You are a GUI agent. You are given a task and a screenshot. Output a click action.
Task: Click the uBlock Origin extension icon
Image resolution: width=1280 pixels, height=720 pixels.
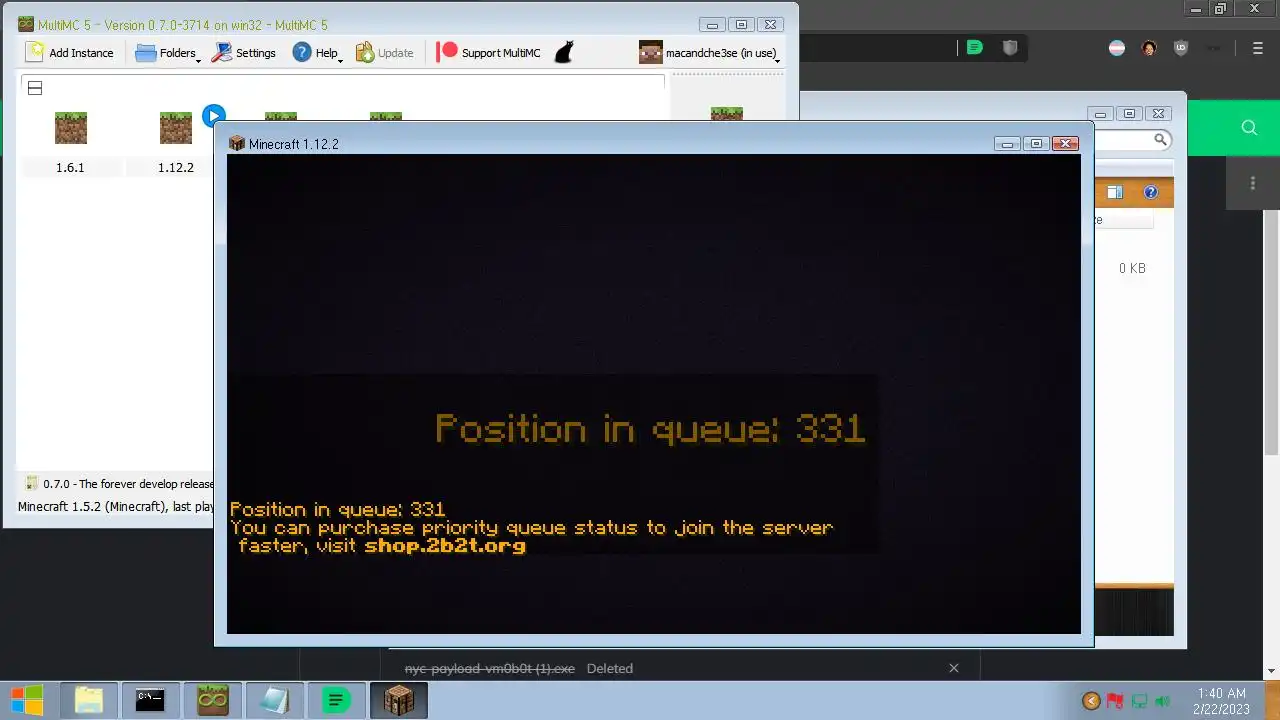tap(1181, 48)
